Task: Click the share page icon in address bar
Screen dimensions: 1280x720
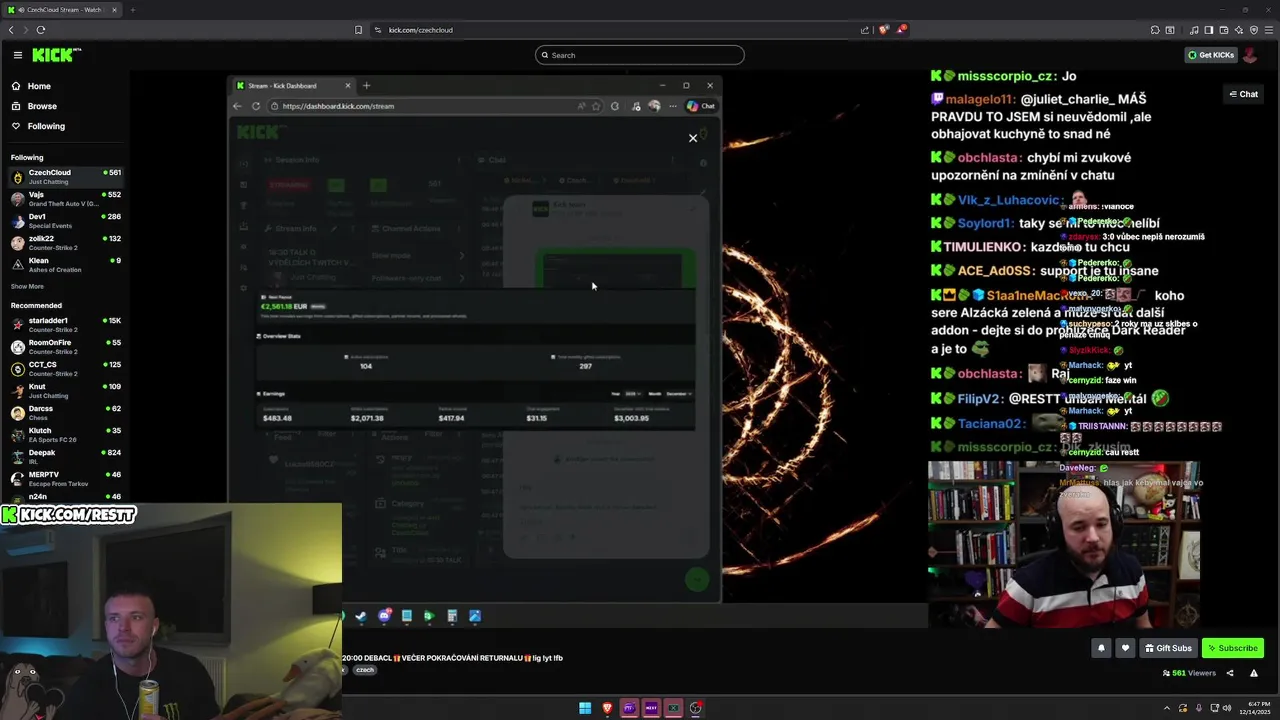Action: (865, 30)
